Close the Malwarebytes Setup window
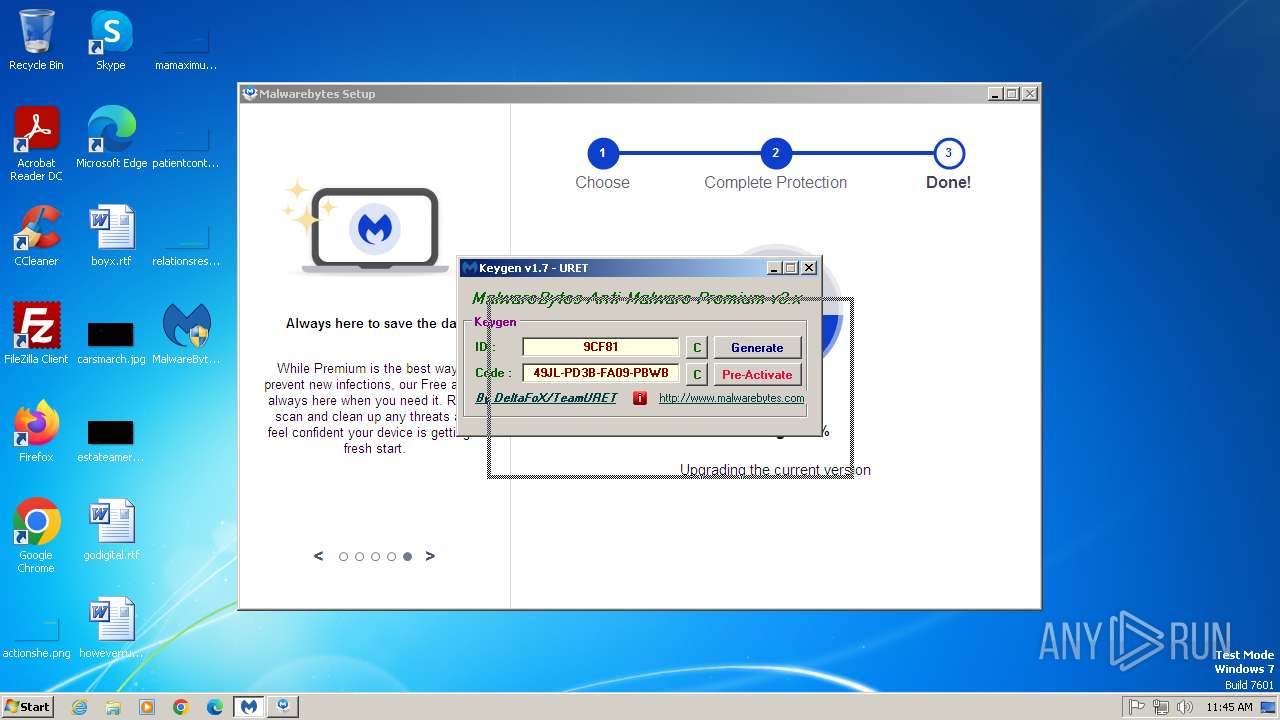This screenshot has height=720, width=1280. point(1030,94)
